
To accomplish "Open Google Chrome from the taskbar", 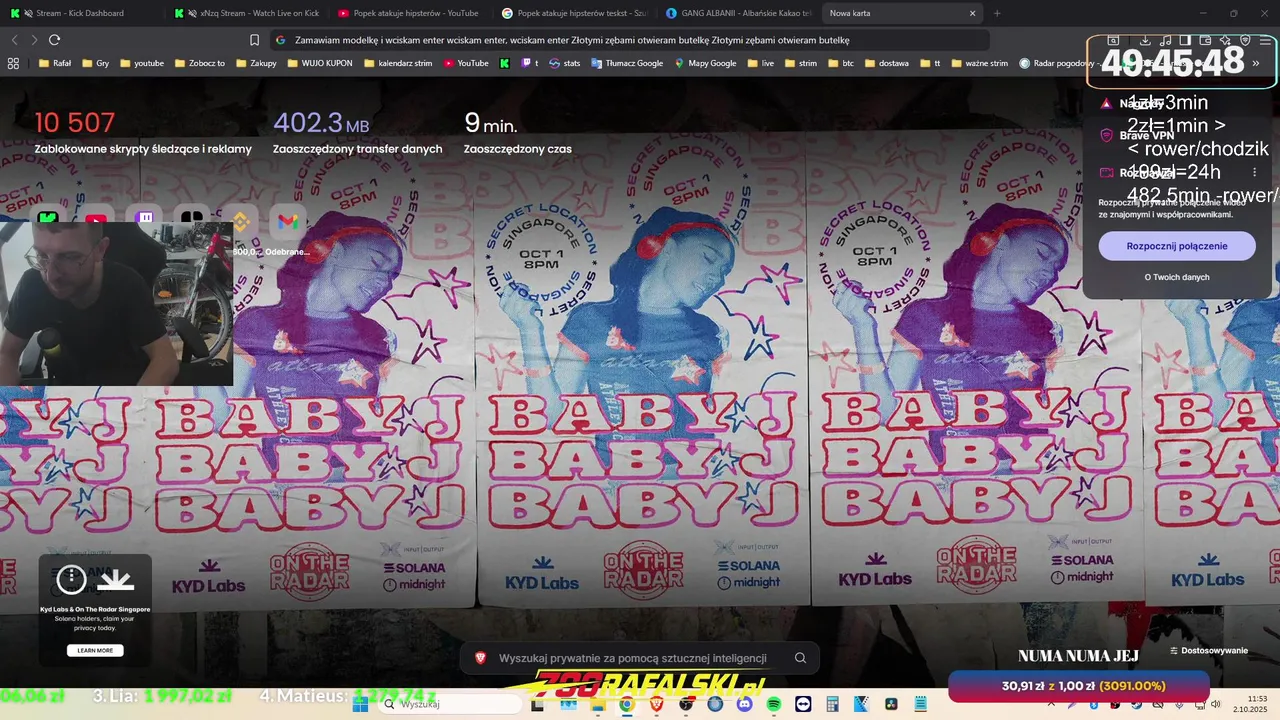I will coord(627,704).
